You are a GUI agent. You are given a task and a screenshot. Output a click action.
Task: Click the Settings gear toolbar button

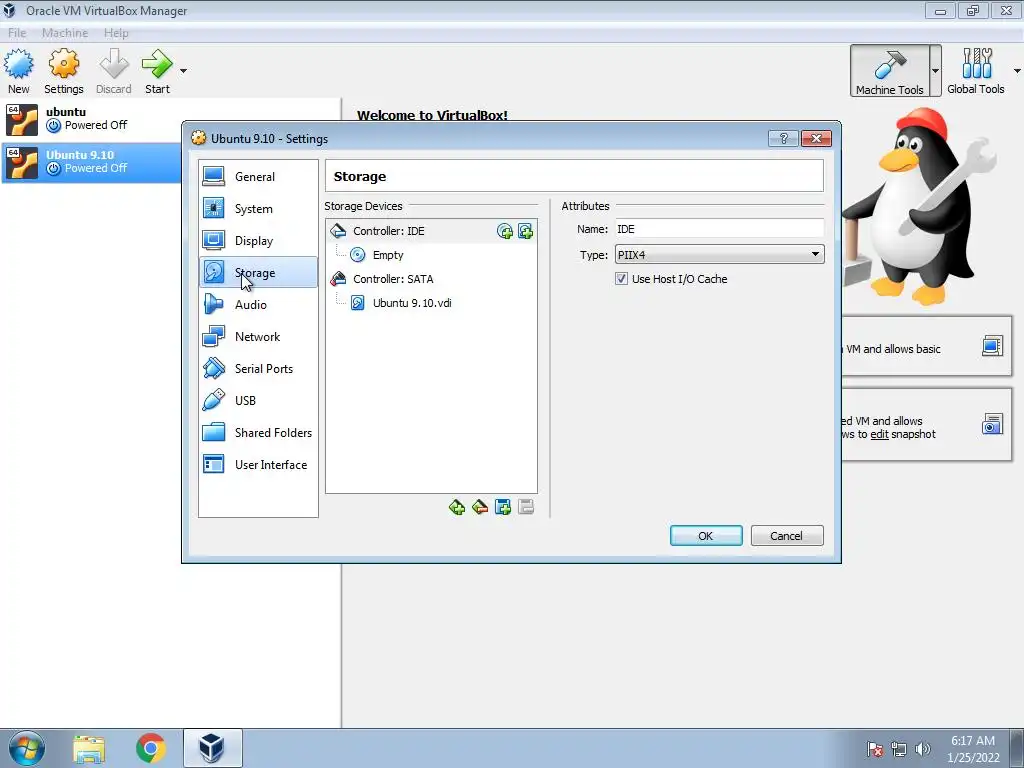[x=63, y=72]
